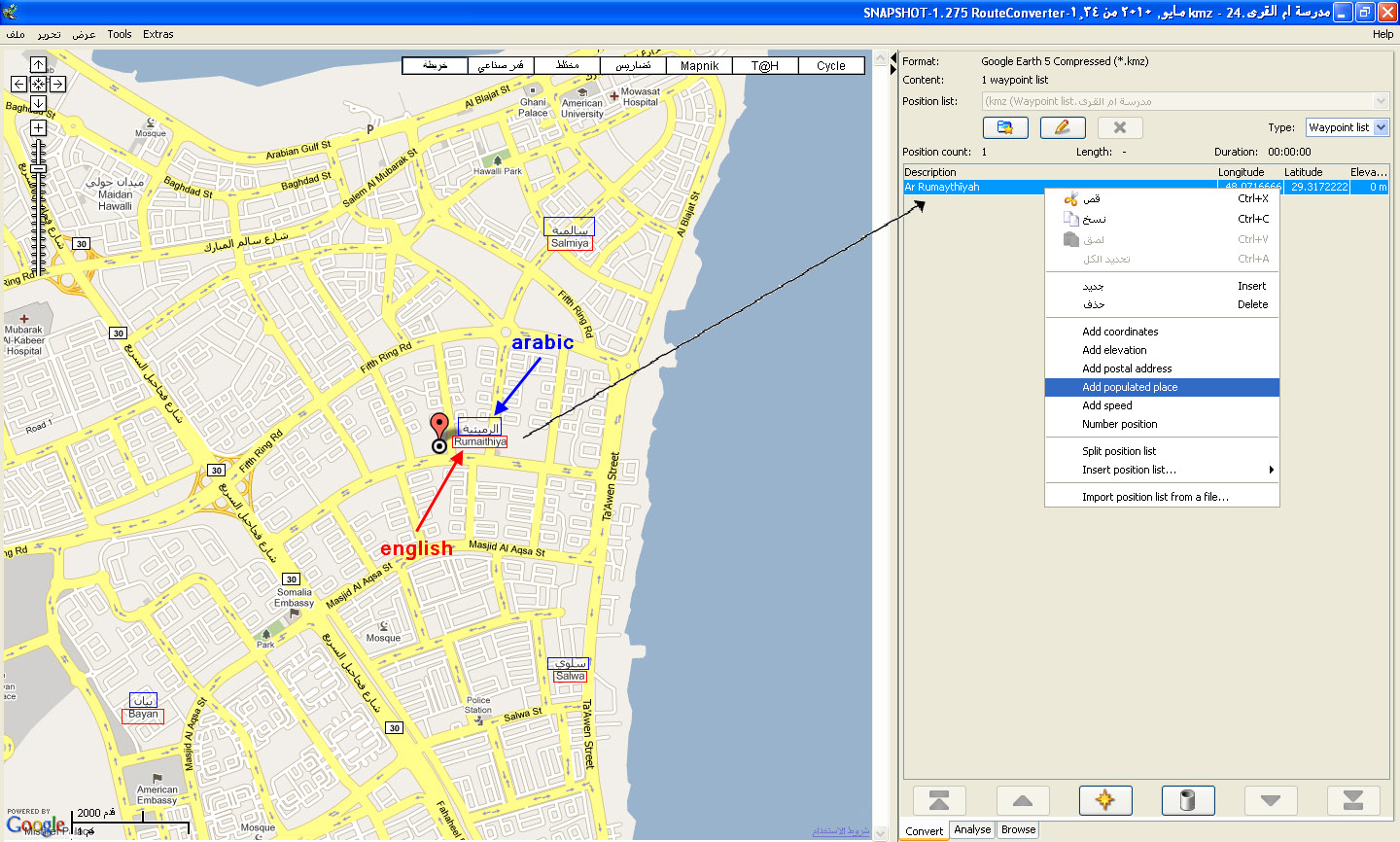Screen dimensions: 1400x842
Task: Click the red map marker pin
Action: point(439,426)
